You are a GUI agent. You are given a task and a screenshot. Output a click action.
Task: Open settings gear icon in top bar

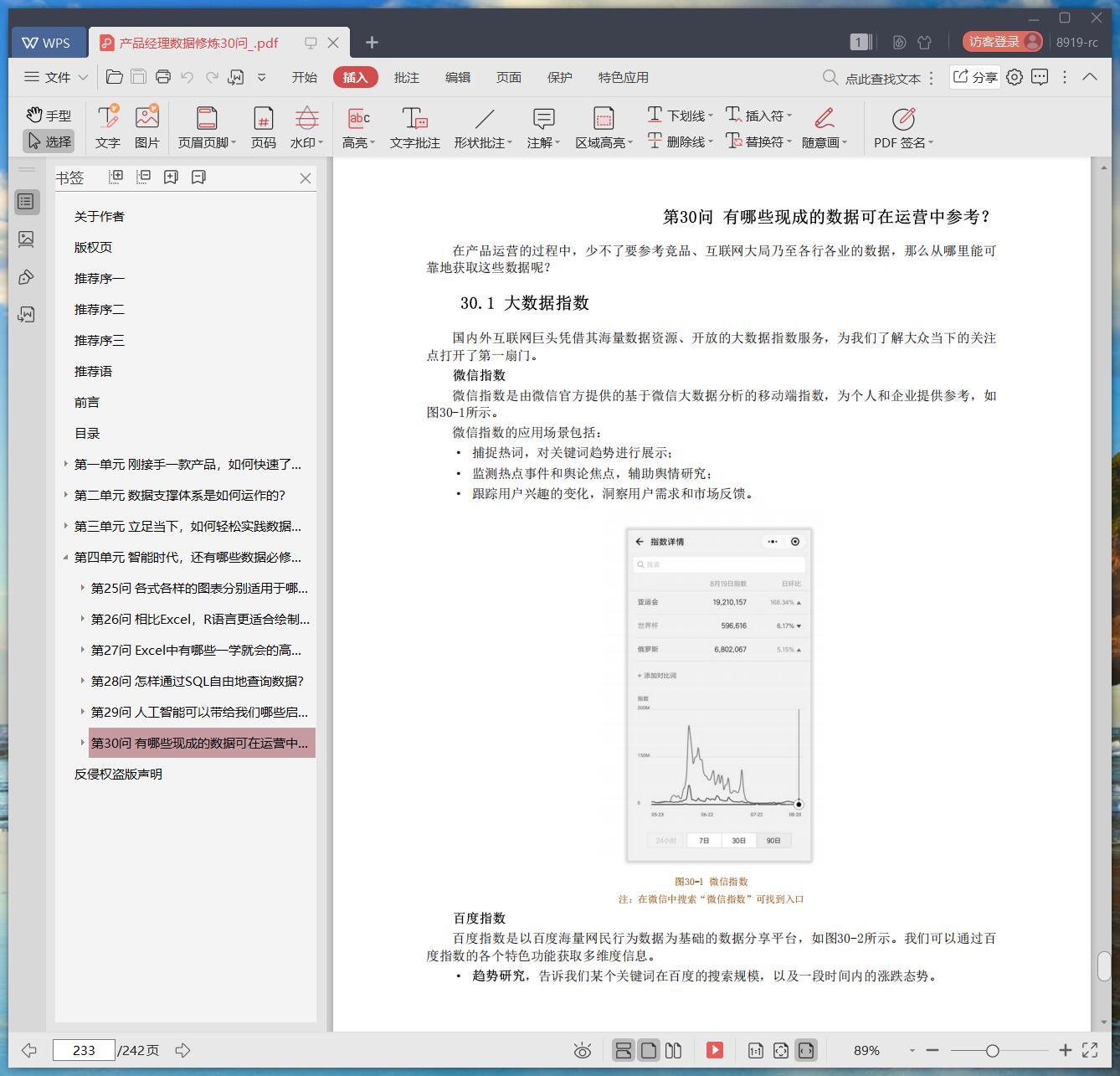coord(1015,77)
